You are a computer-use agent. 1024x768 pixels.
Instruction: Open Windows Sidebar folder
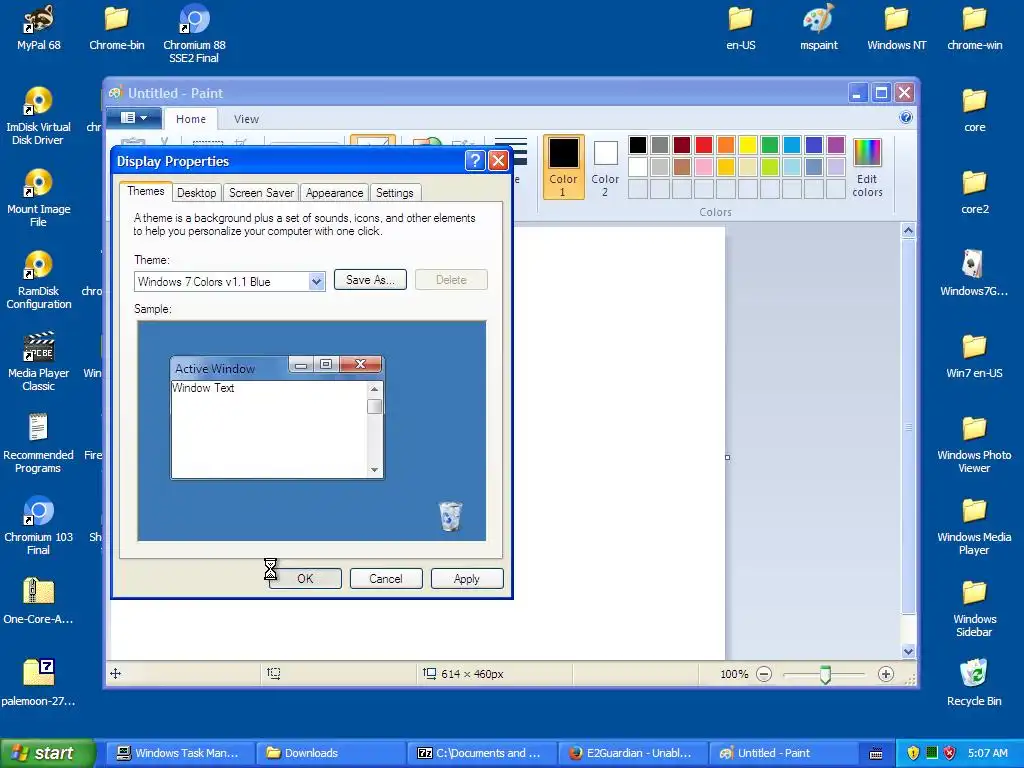(974, 608)
